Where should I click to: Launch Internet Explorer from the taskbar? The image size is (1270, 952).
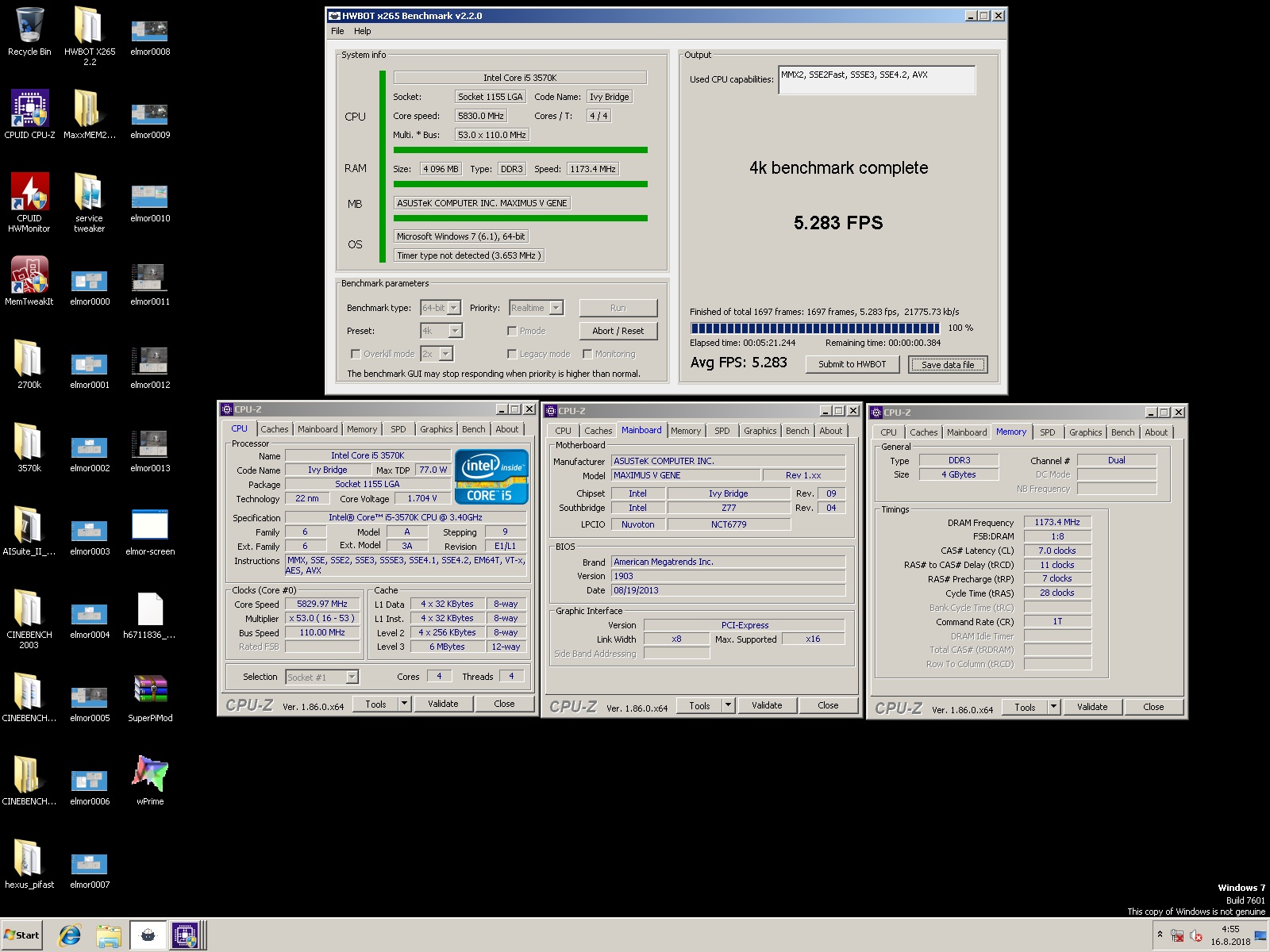click(70, 936)
